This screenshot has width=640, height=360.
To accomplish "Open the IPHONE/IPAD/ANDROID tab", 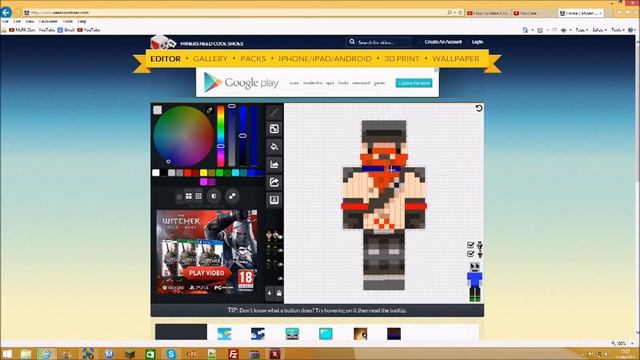I will (x=325, y=59).
